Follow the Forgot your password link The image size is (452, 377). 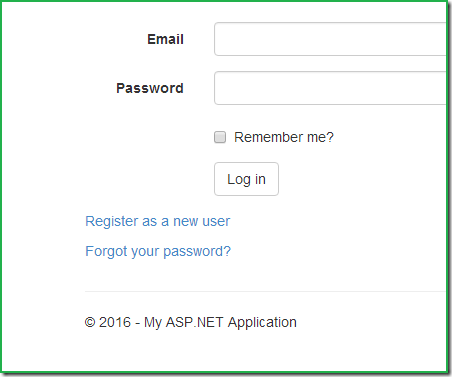[158, 251]
